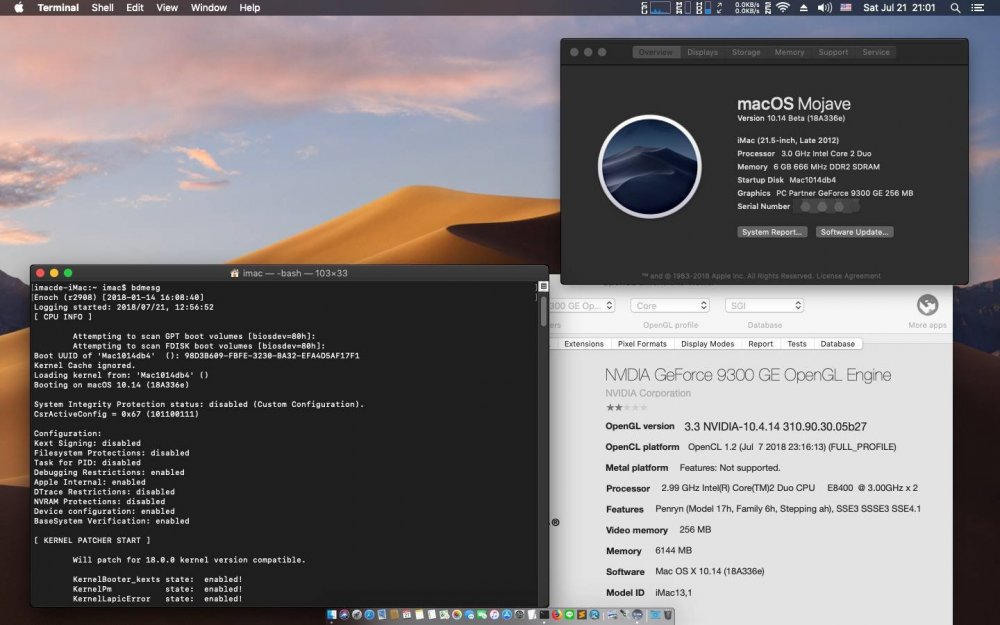
Task: Click the star rating under NVIDIA Corporation
Action: coord(626,407)
